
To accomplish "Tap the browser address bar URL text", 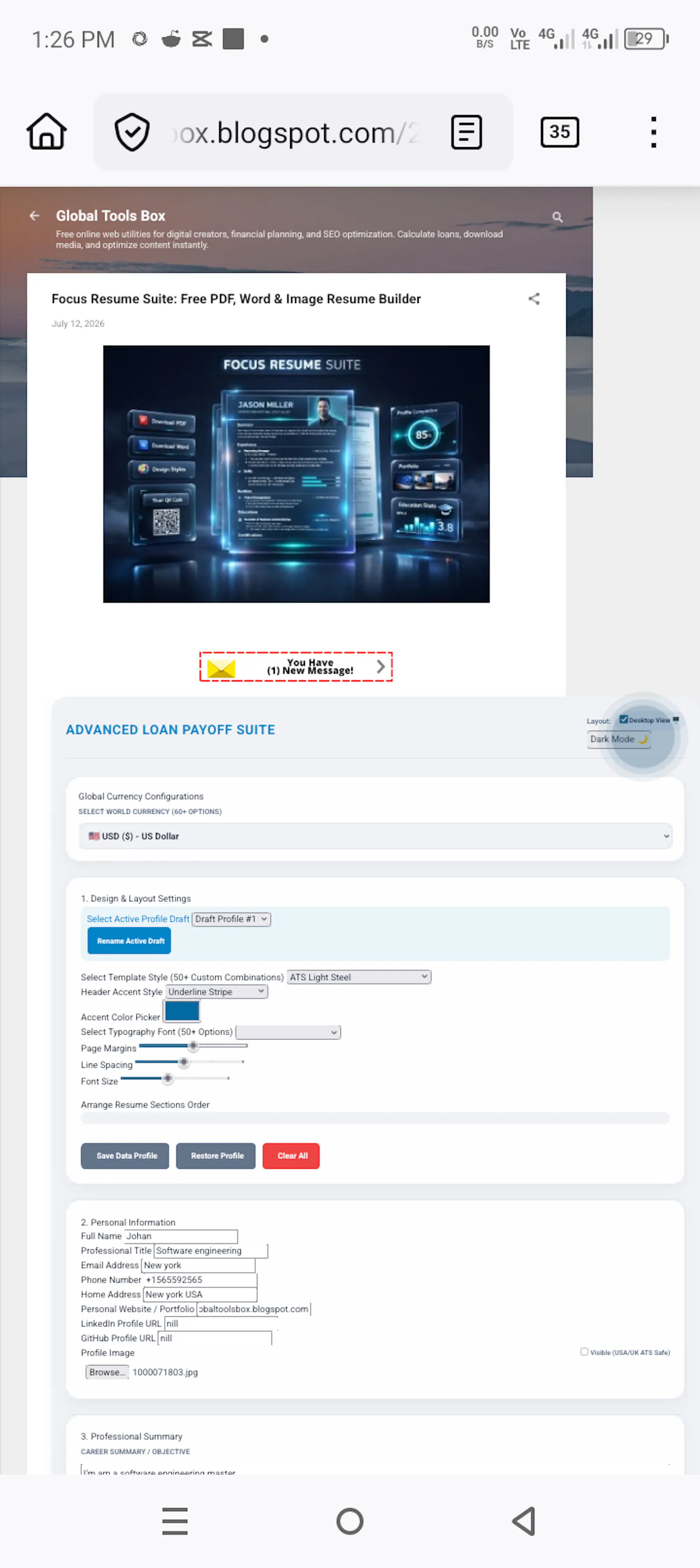I will tap(297, 133).
